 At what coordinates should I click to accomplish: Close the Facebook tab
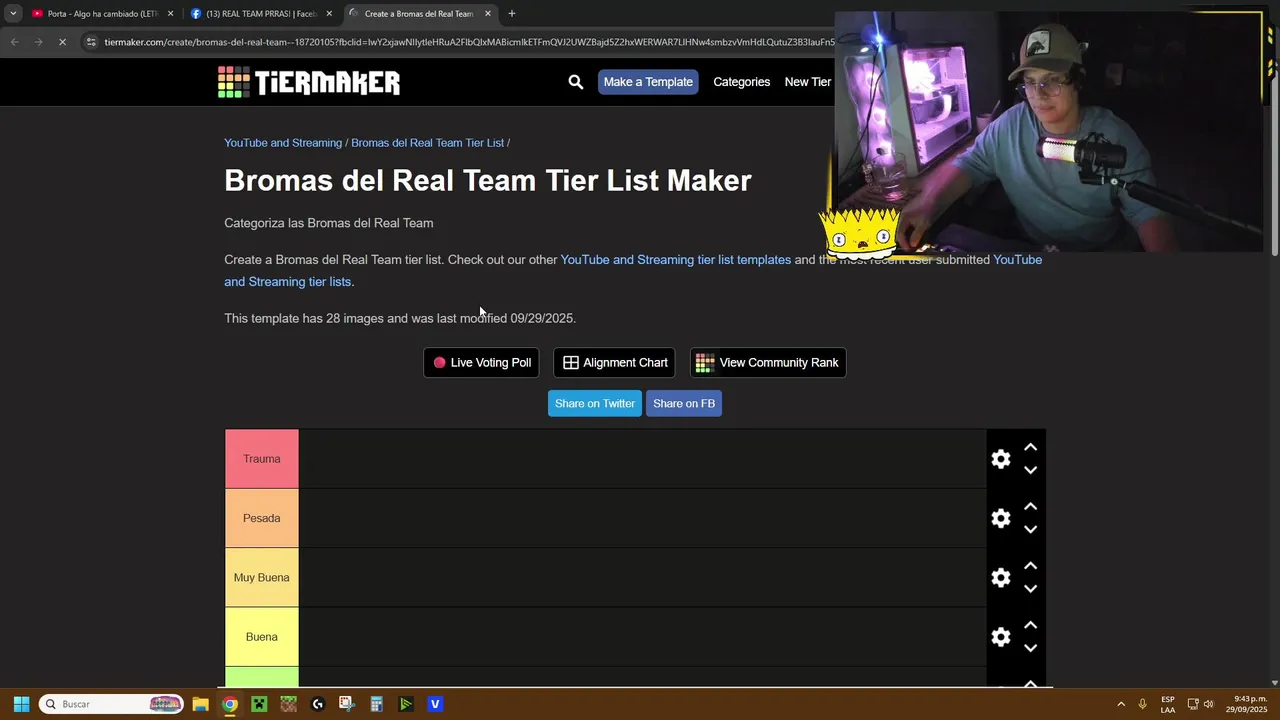pos(329,14)
